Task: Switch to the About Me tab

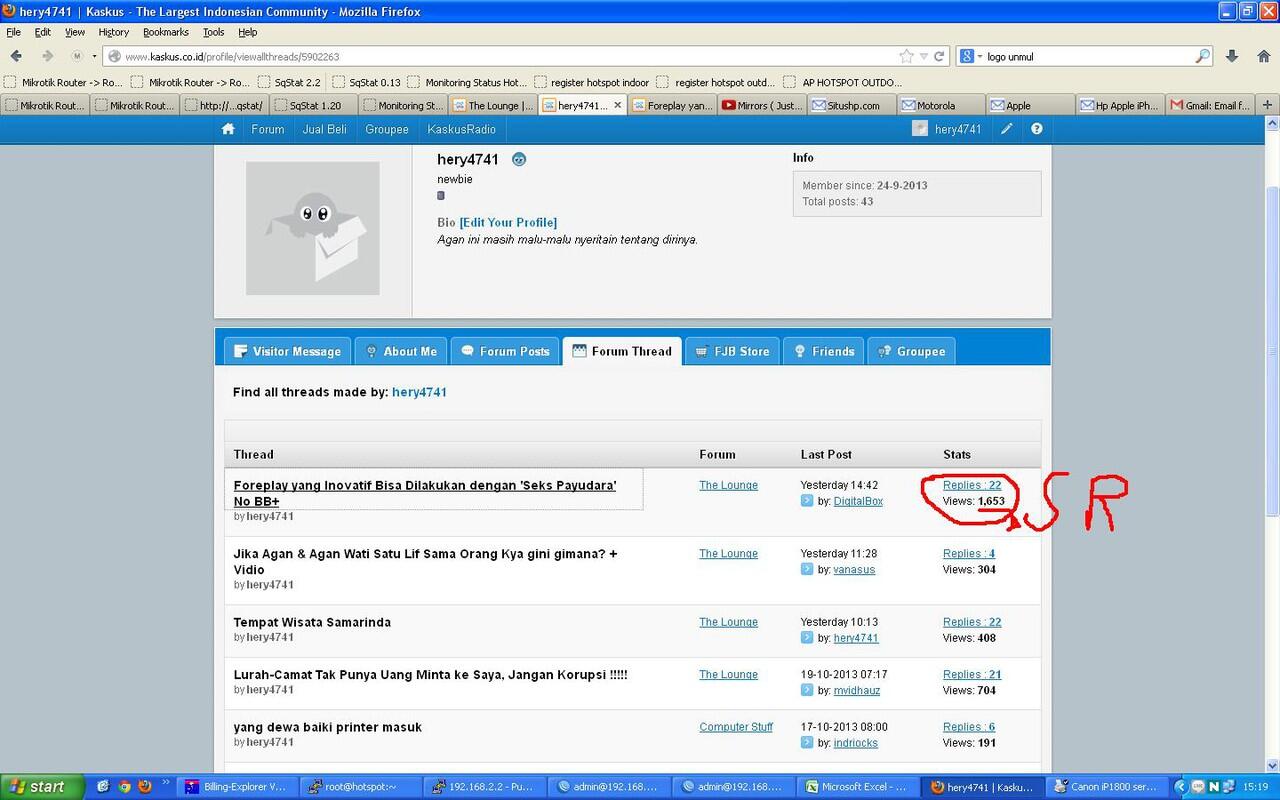Action: point(401,351)
